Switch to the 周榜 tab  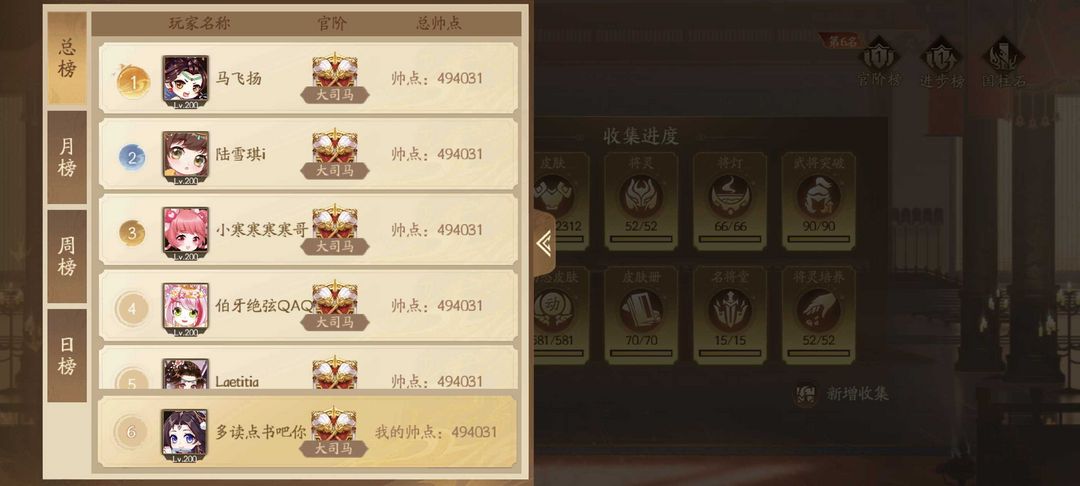(x=67, y=256)
